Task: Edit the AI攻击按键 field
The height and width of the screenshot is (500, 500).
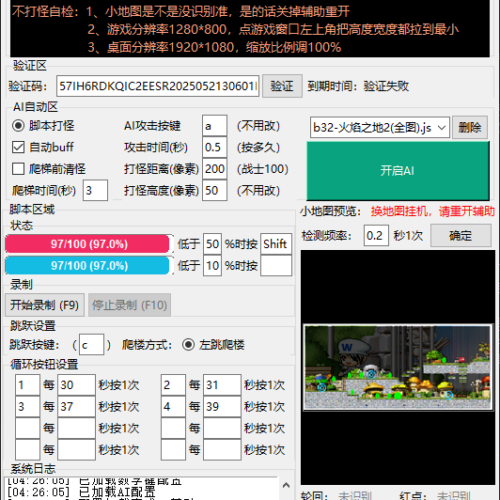Action: [x=215, y=126]
